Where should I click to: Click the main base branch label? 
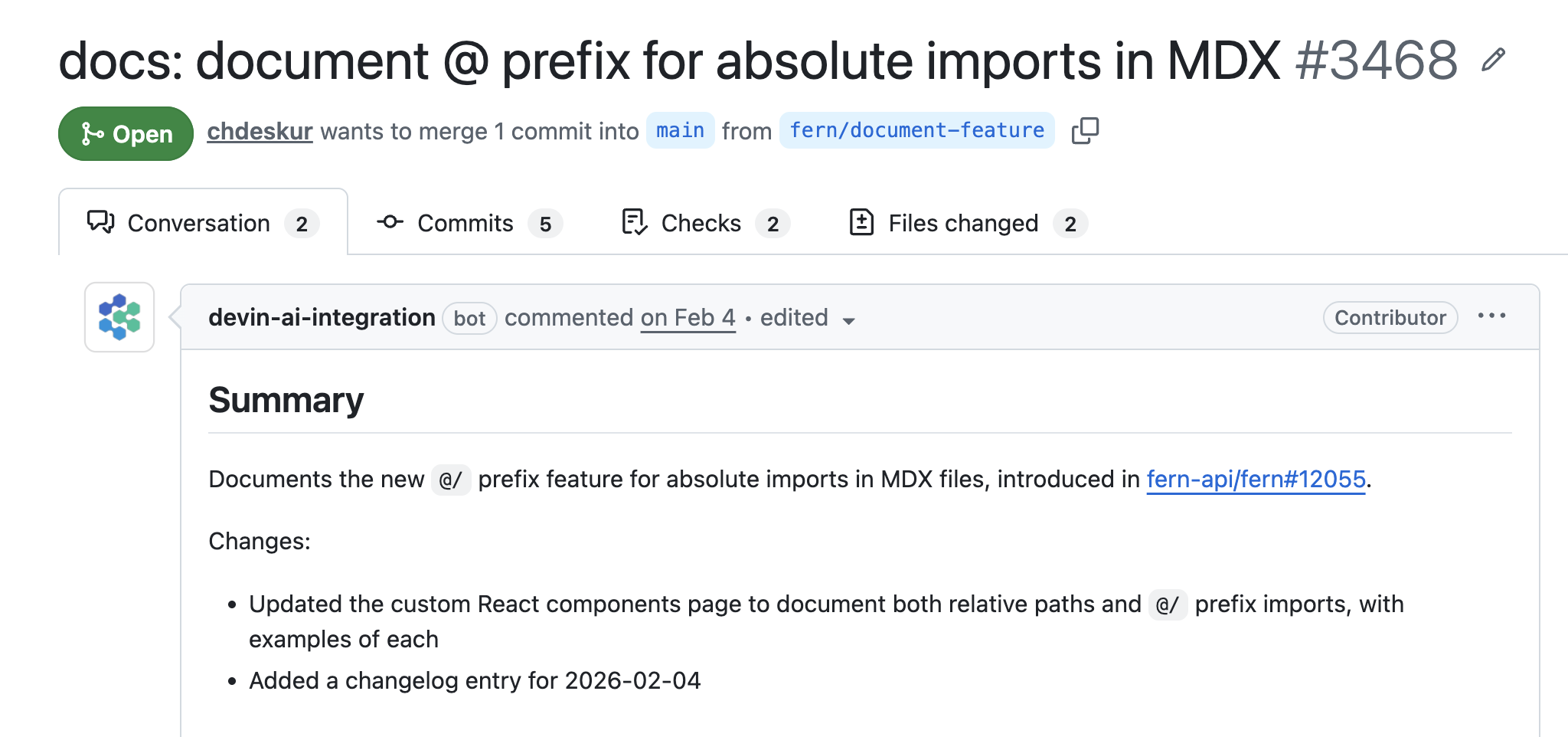click(x=680, y=130)
